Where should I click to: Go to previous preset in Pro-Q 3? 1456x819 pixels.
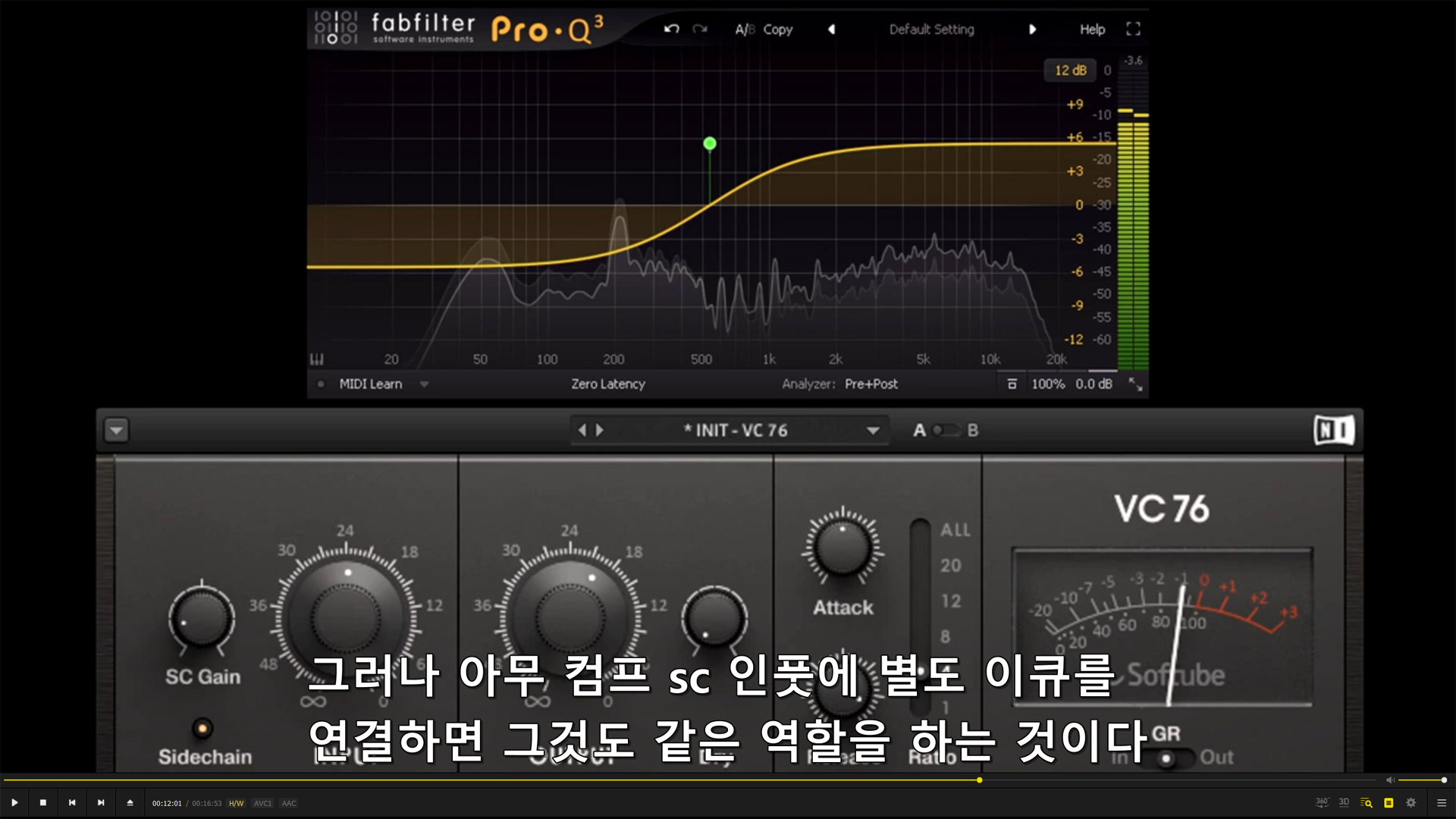click(x=831, y=29)
